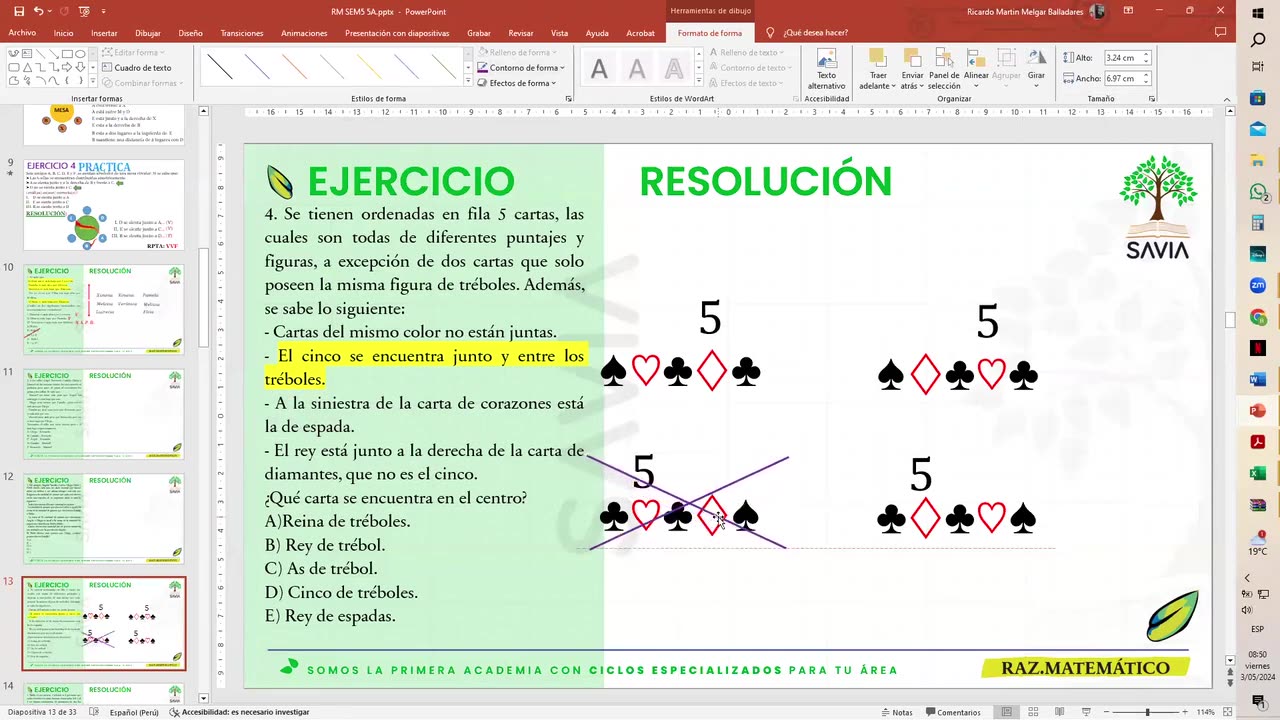1280x720 pixels.
Task: Insert a Cuadro de texto
Action: 135,68
